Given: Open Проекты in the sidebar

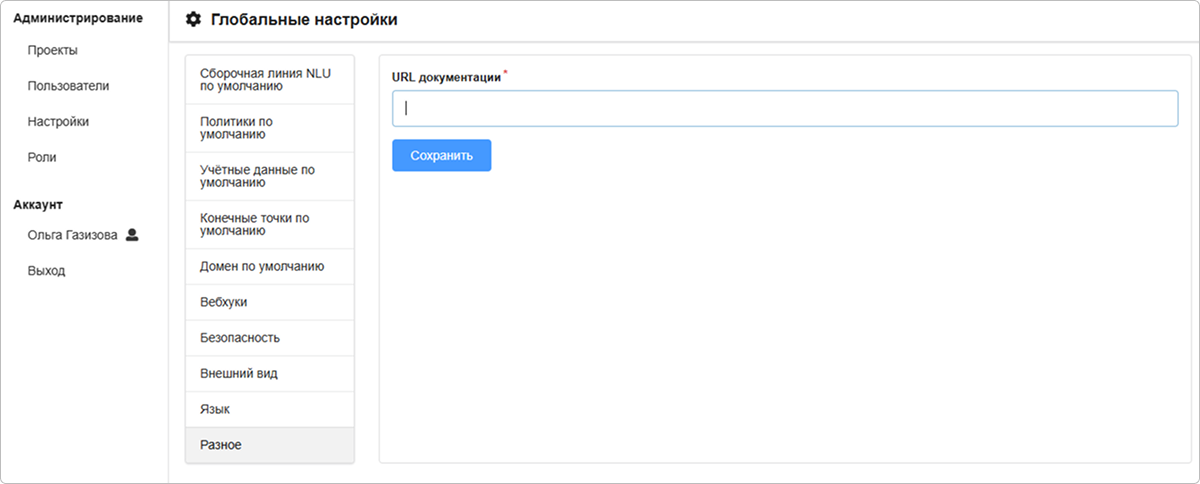Looking at the screenshot, I should point(53,50).
